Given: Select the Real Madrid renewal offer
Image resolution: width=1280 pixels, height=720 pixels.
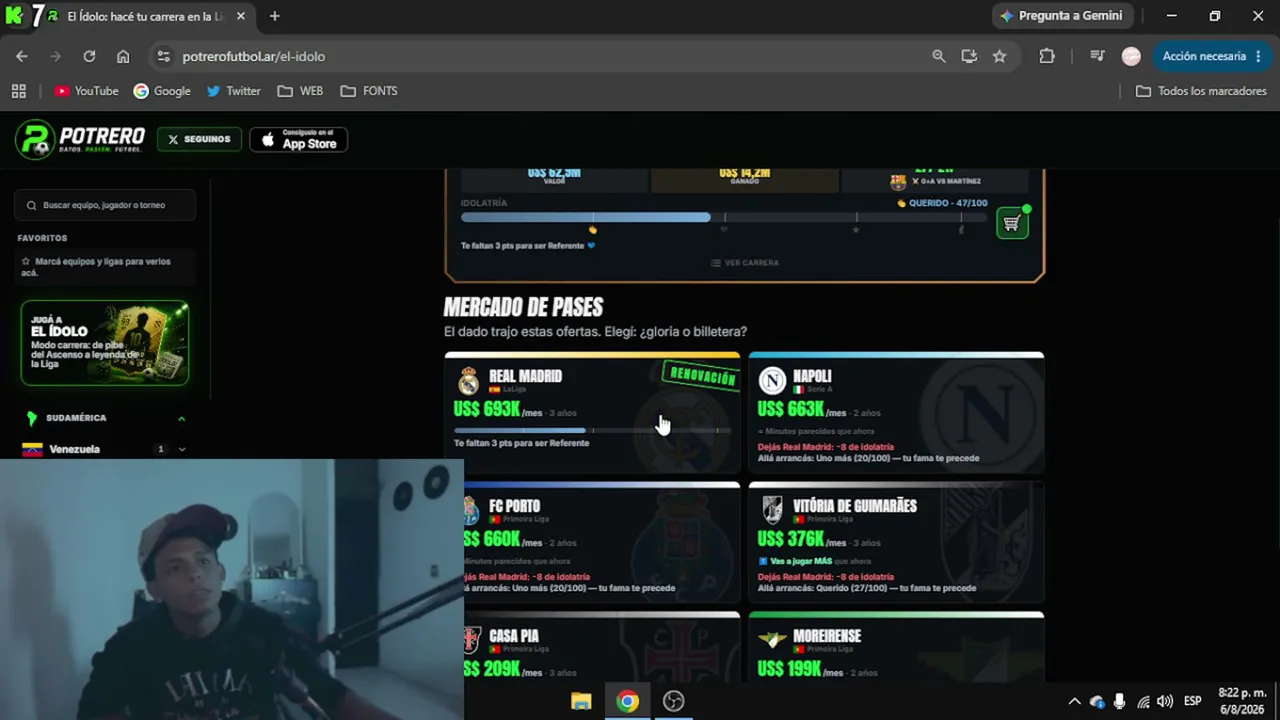Looking at the screenshot, I should click(592, 412).
